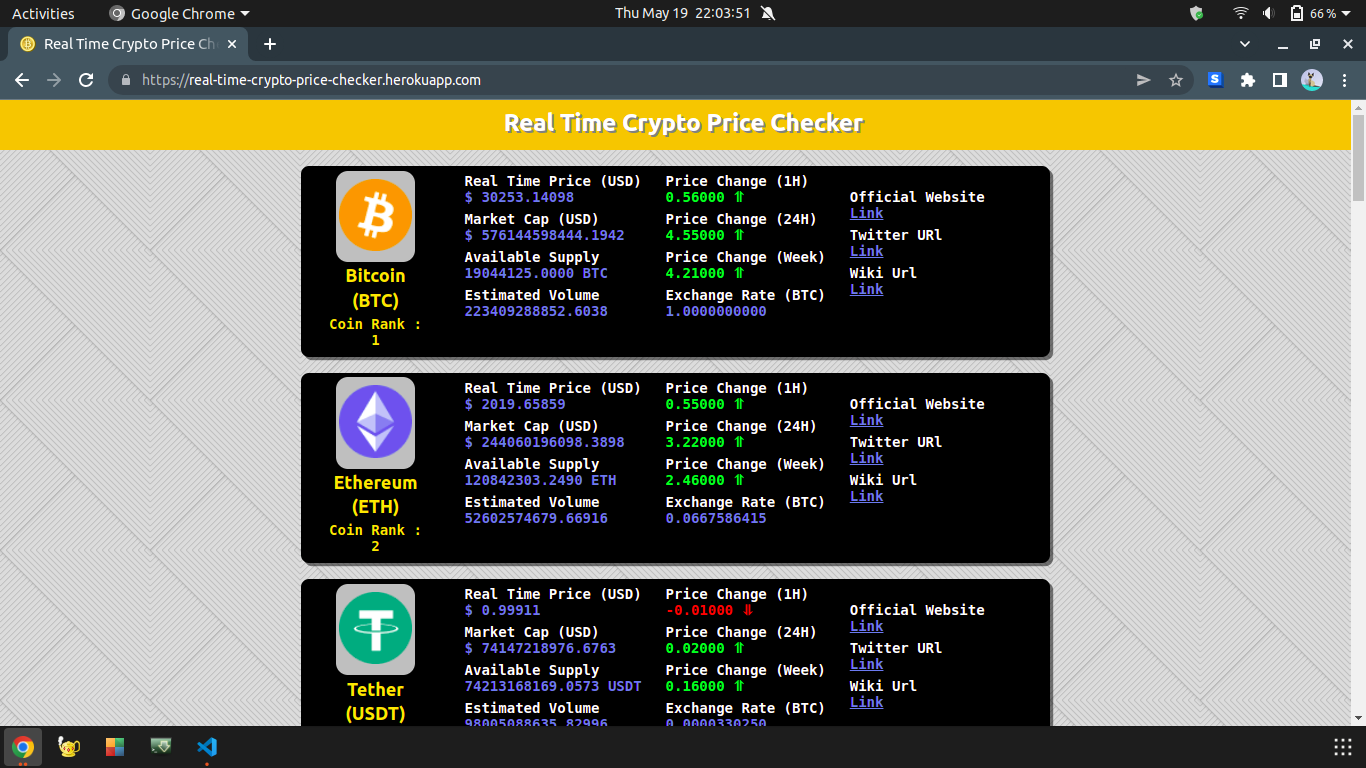Open the green image taskbar app
1366x768 pixels.
click(161, 746)
